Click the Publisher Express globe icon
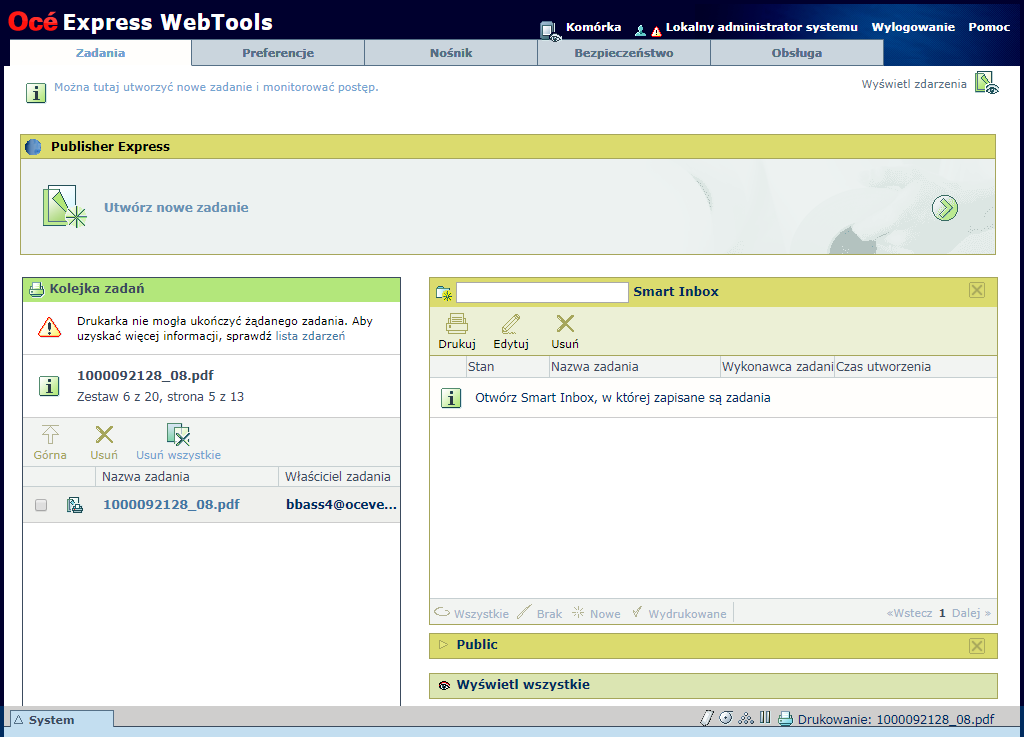Screen dimensions: 1024x737 pyautogui.click(x=33, y=147)
